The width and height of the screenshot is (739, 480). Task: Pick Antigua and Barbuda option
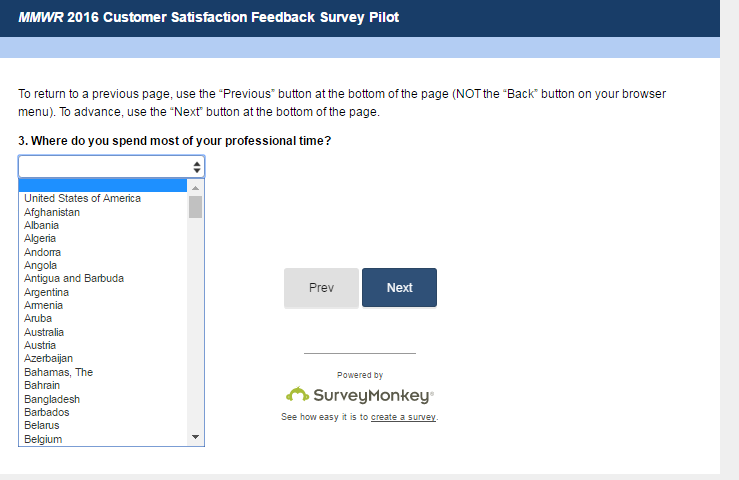74,279
